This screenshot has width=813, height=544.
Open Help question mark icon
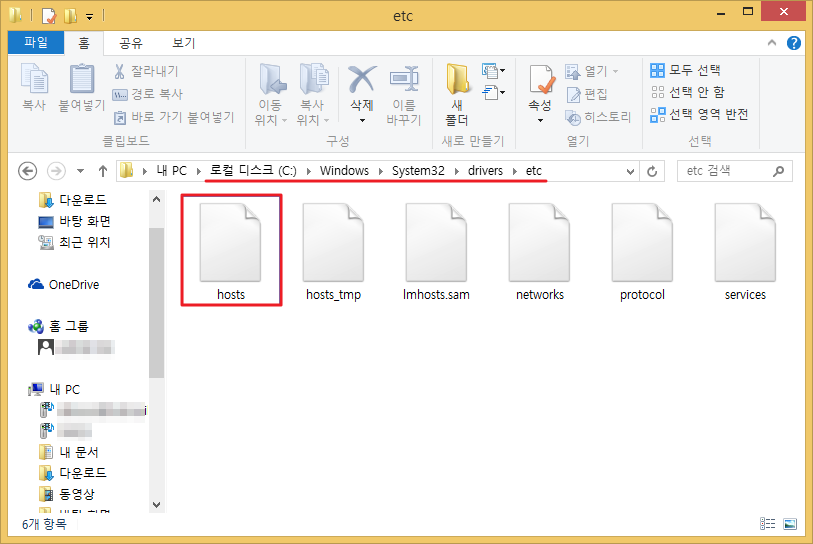pos(793,43)
